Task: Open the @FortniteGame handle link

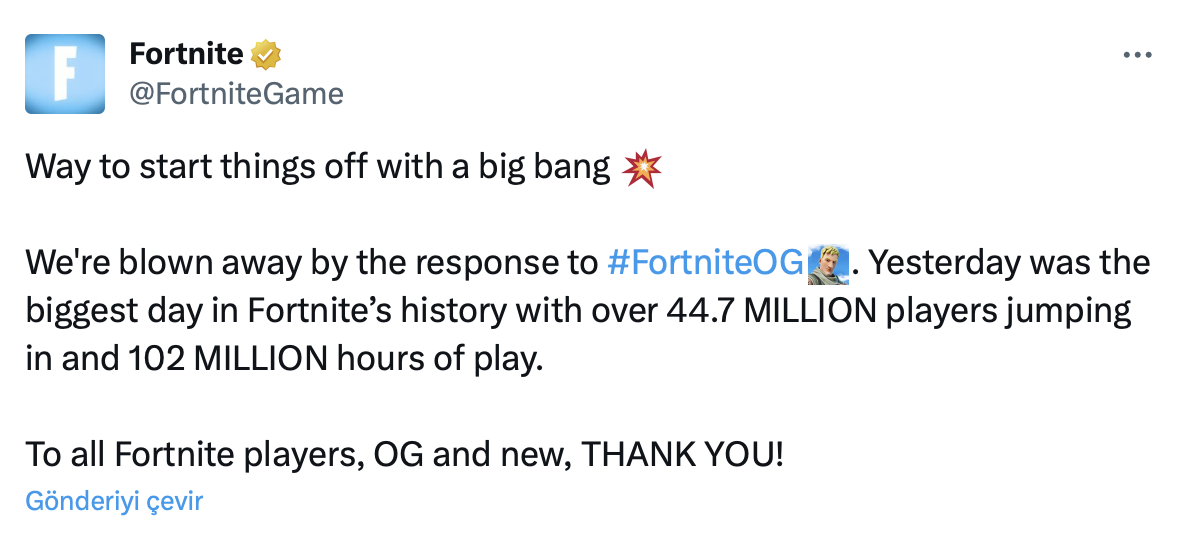Action: tap(237, 93)
